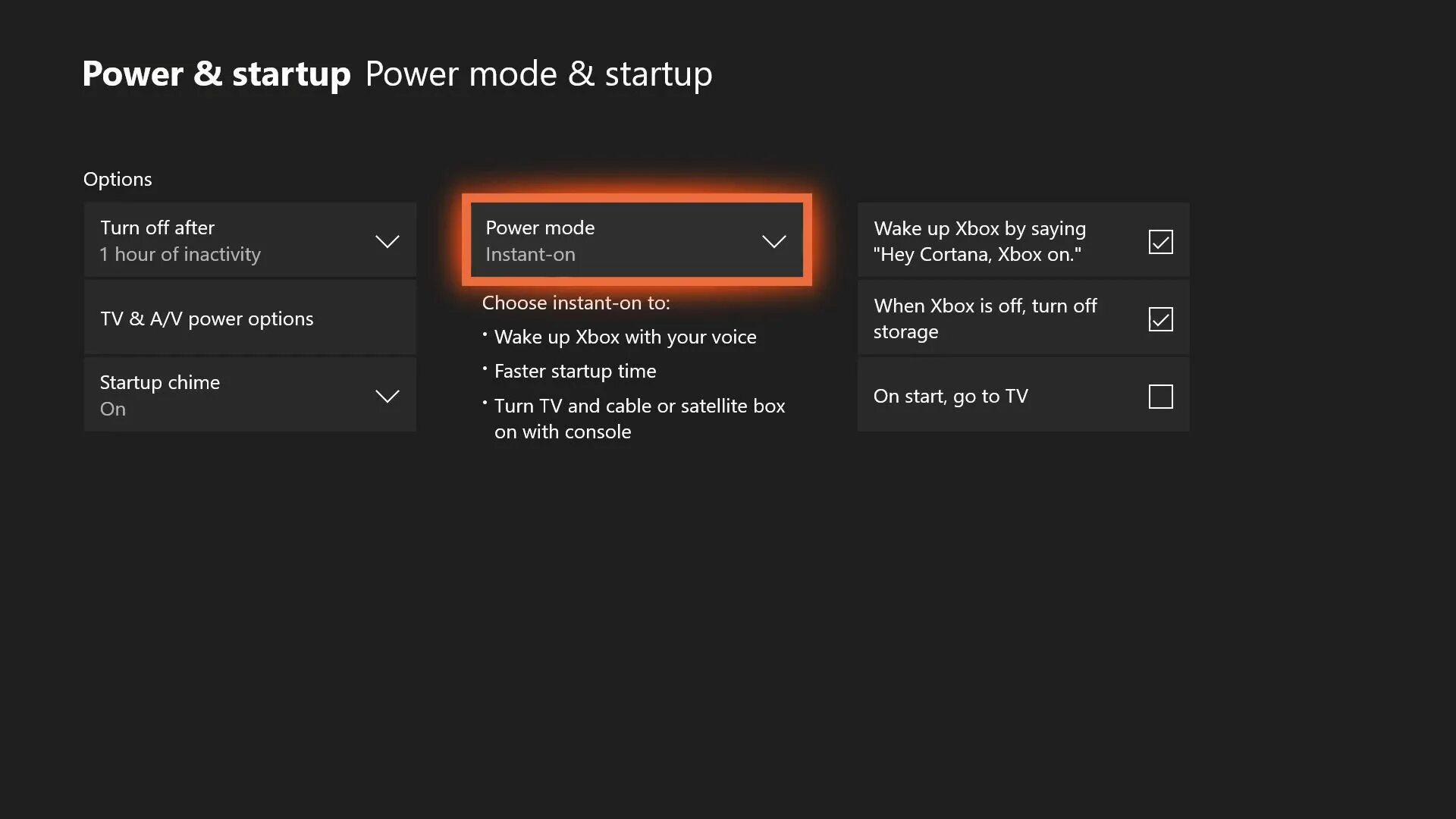
Task: Click the Startup chime chevron icon
Action: coord(388,395)
